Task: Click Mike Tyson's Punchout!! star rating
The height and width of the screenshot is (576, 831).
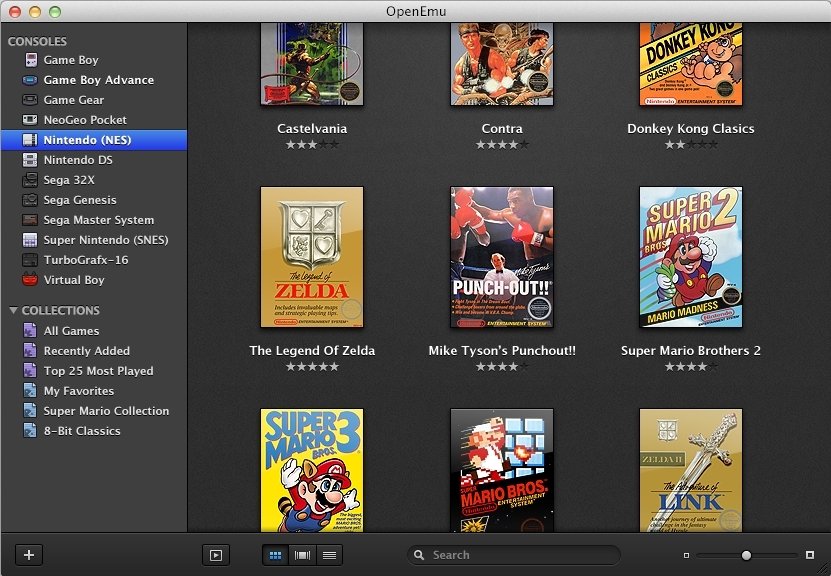Action: (502, 366)
